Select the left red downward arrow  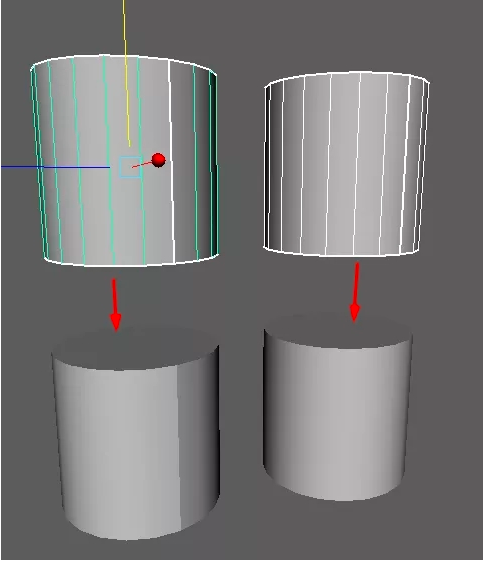(x=115, y=304)
